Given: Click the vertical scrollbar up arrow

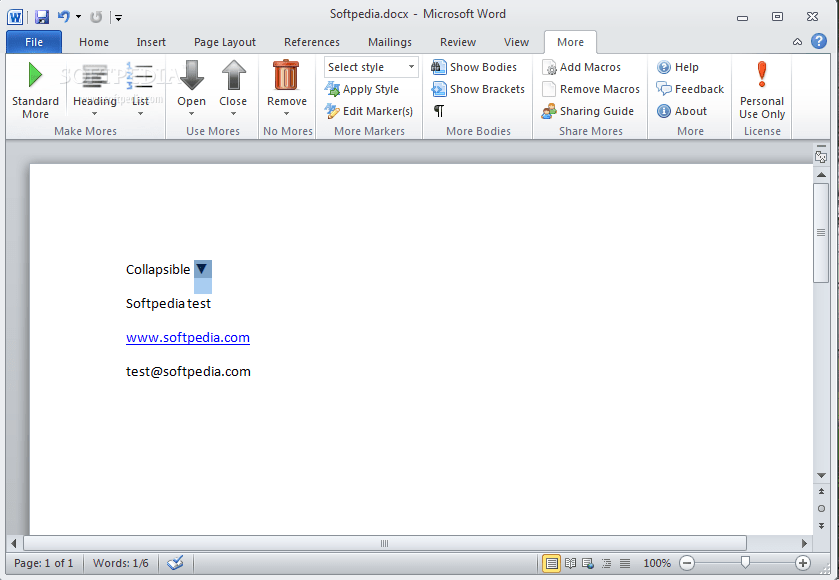Looking at the screenshot, I should coord(821,175).
